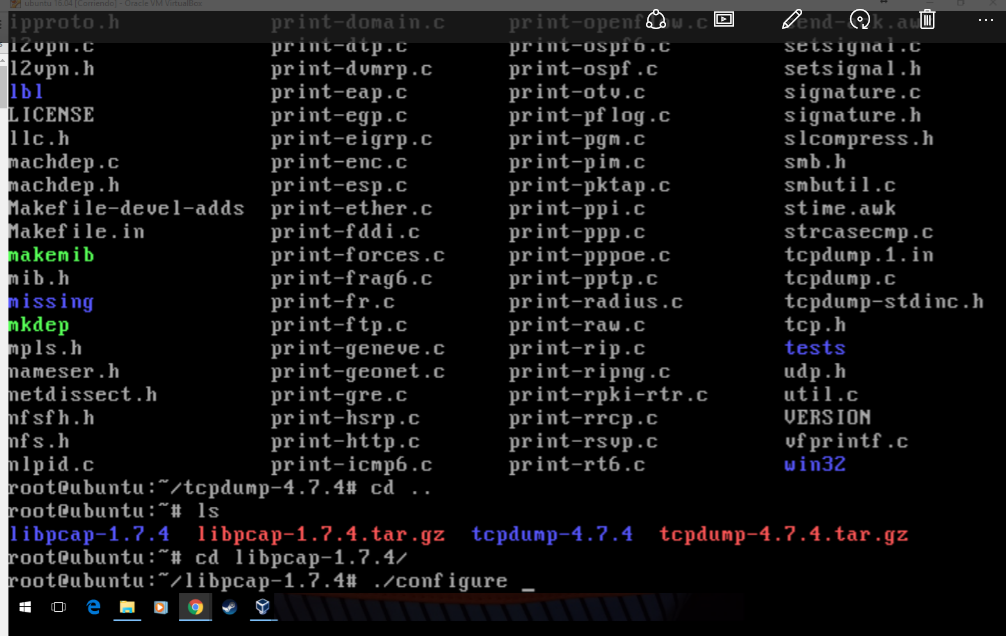Open File Explorer from the taskbar
Viewport: 1006px width, 636px height.
(127, 606)
